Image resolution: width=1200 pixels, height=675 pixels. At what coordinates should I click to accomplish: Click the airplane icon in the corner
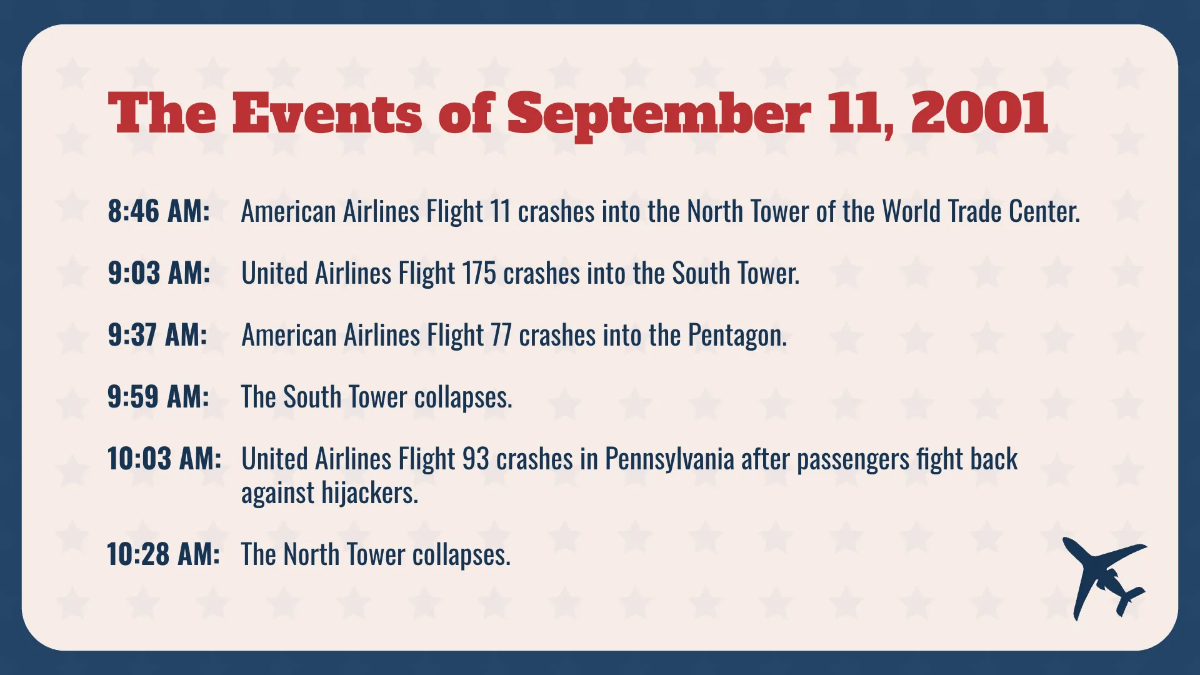tap(1102, 578)
